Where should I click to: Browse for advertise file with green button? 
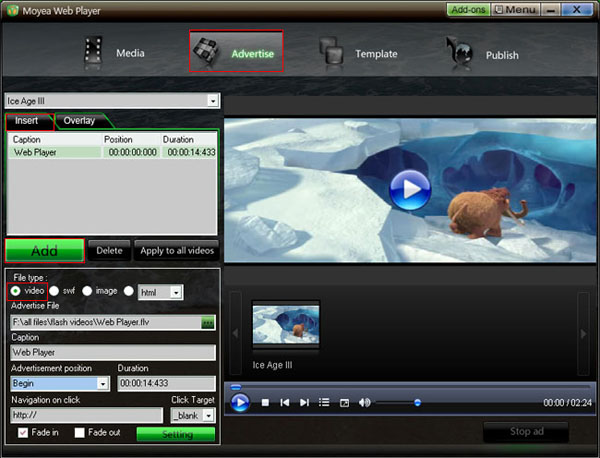(x=208, y=323)
